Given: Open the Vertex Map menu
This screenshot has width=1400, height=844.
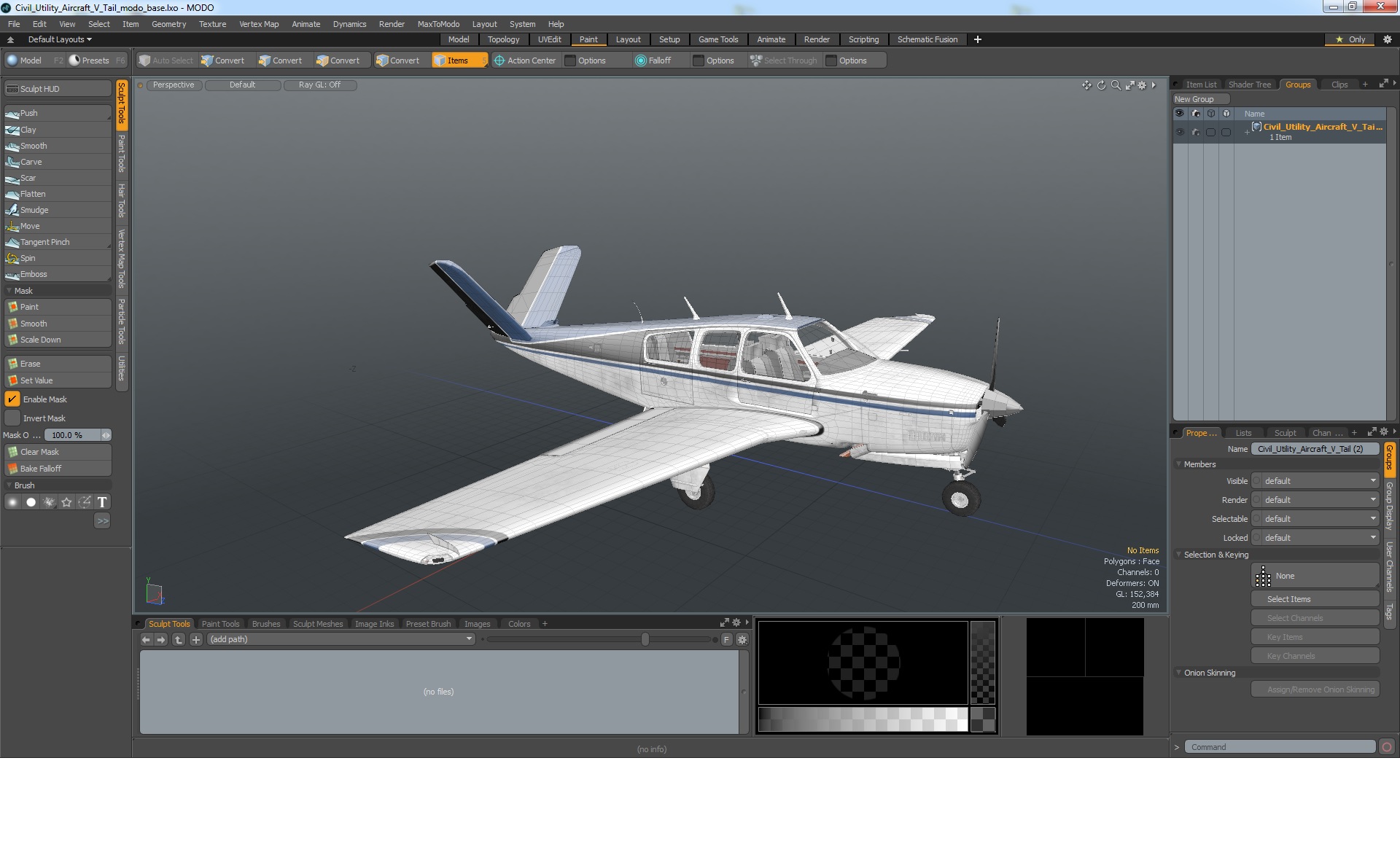Looking at the screenshot, I should pyautogui.click(x=258, y=24).
